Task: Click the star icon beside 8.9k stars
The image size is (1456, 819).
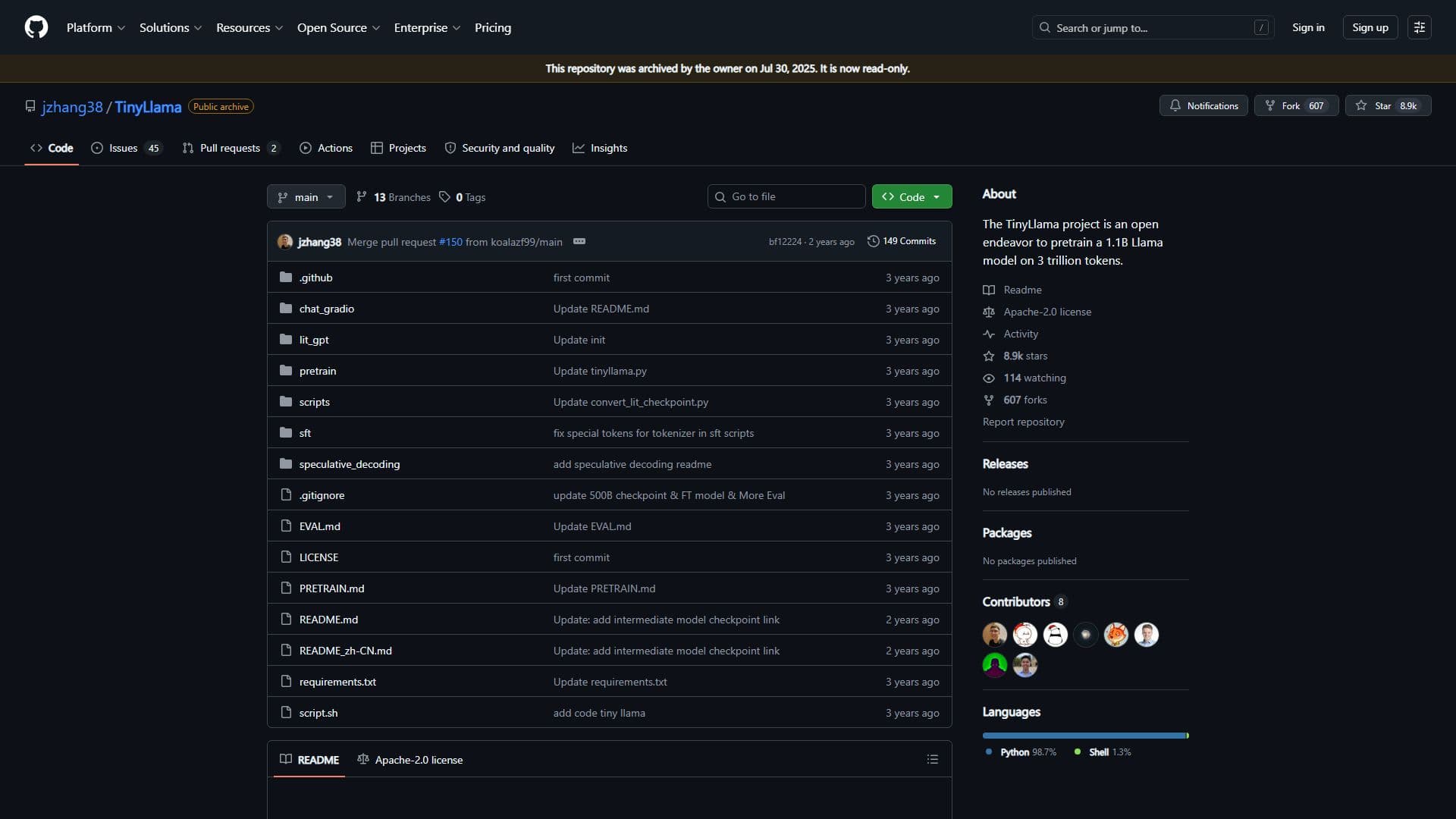Action: pos(989,356)
